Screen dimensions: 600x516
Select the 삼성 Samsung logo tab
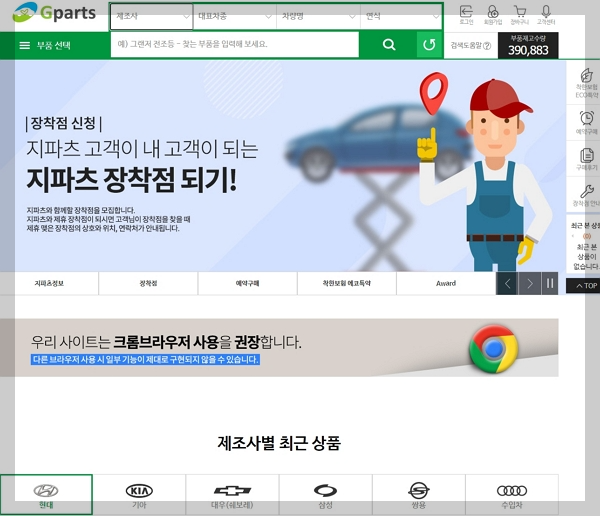click(x=326, y=495)
